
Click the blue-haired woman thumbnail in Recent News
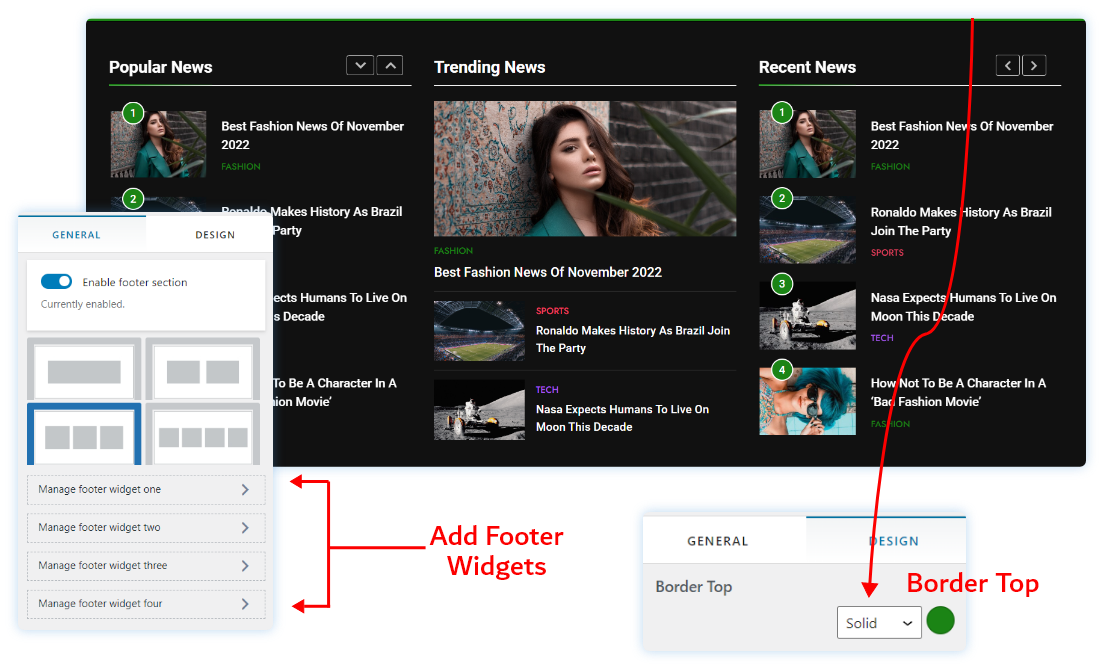pos(807,401)
